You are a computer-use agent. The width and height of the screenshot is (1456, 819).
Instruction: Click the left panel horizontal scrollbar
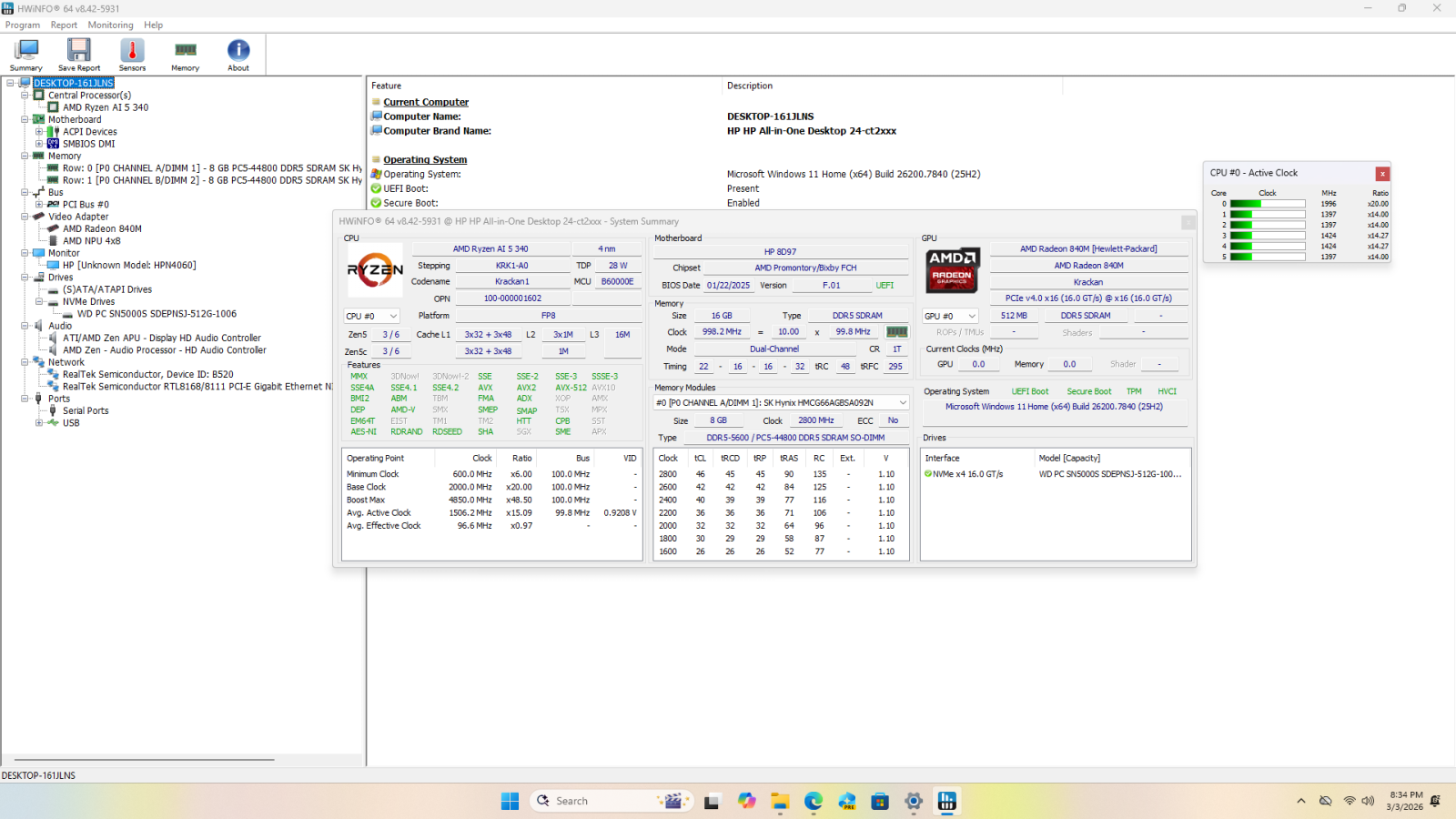(144, 759)
